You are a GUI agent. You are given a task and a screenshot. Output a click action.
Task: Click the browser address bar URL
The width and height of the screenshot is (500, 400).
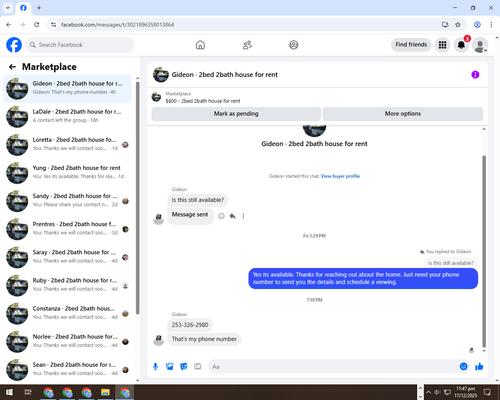pyautogui.click(x=117, y=25)
